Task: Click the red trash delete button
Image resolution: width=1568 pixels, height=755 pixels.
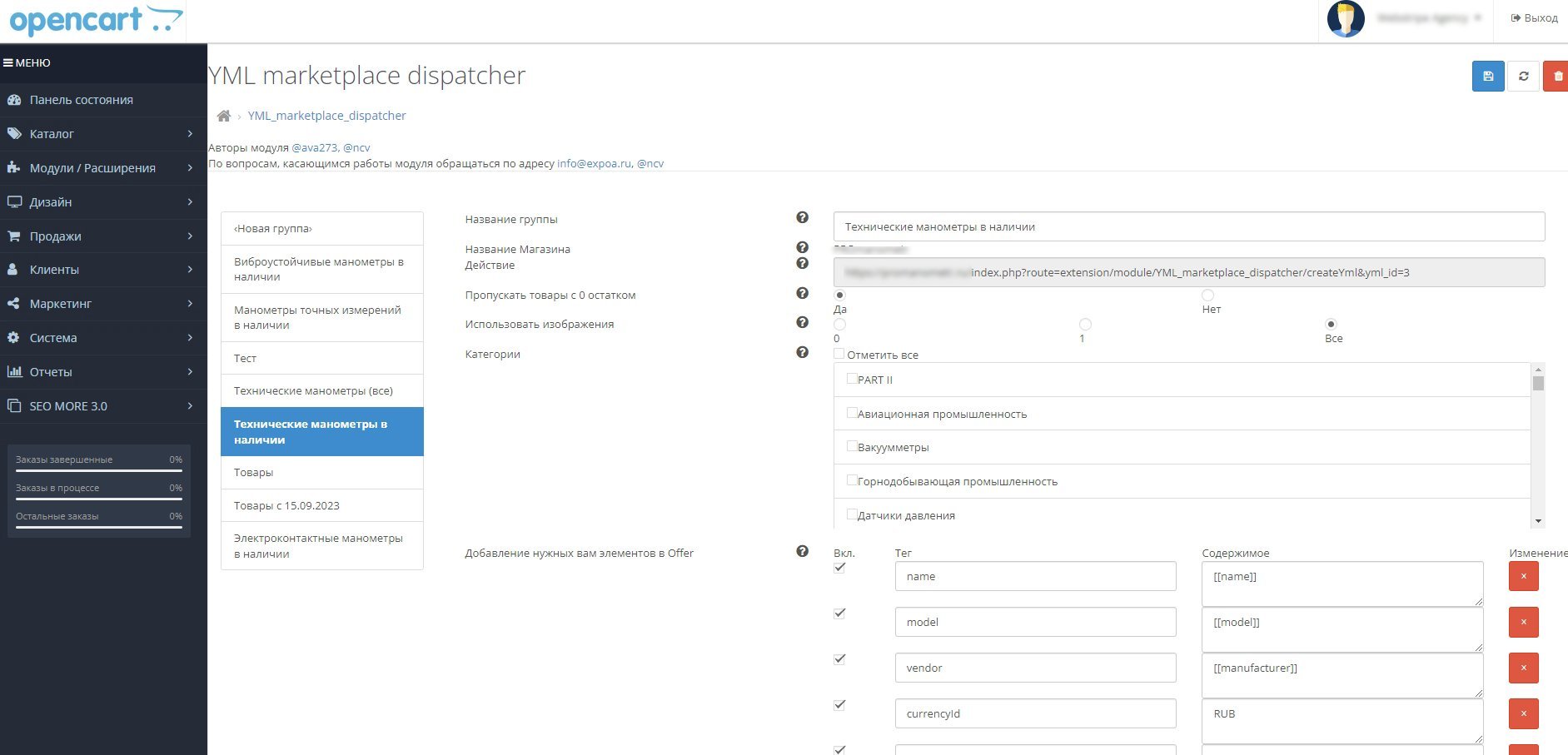Action: [1556, 76]
